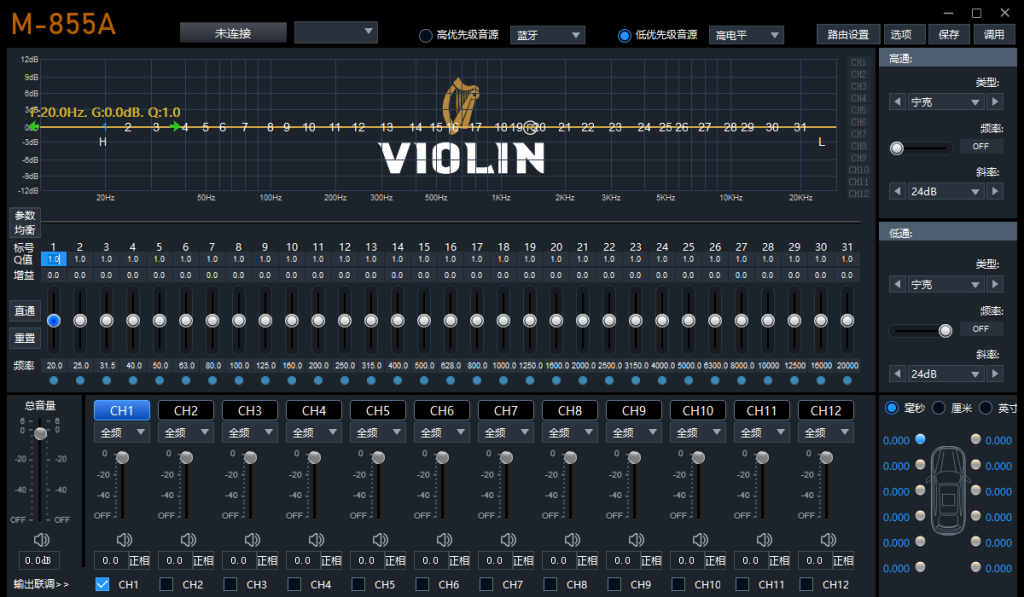Mute CH8 with its speaker icon

click(x=572, y=540)
